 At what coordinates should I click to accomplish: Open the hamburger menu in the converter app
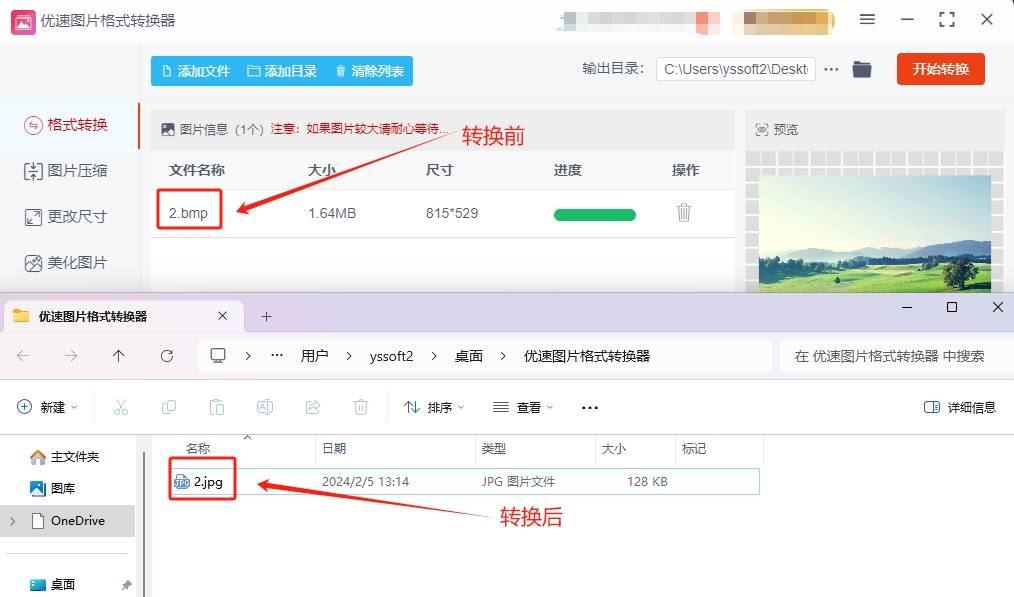click(x=866, y=19)
